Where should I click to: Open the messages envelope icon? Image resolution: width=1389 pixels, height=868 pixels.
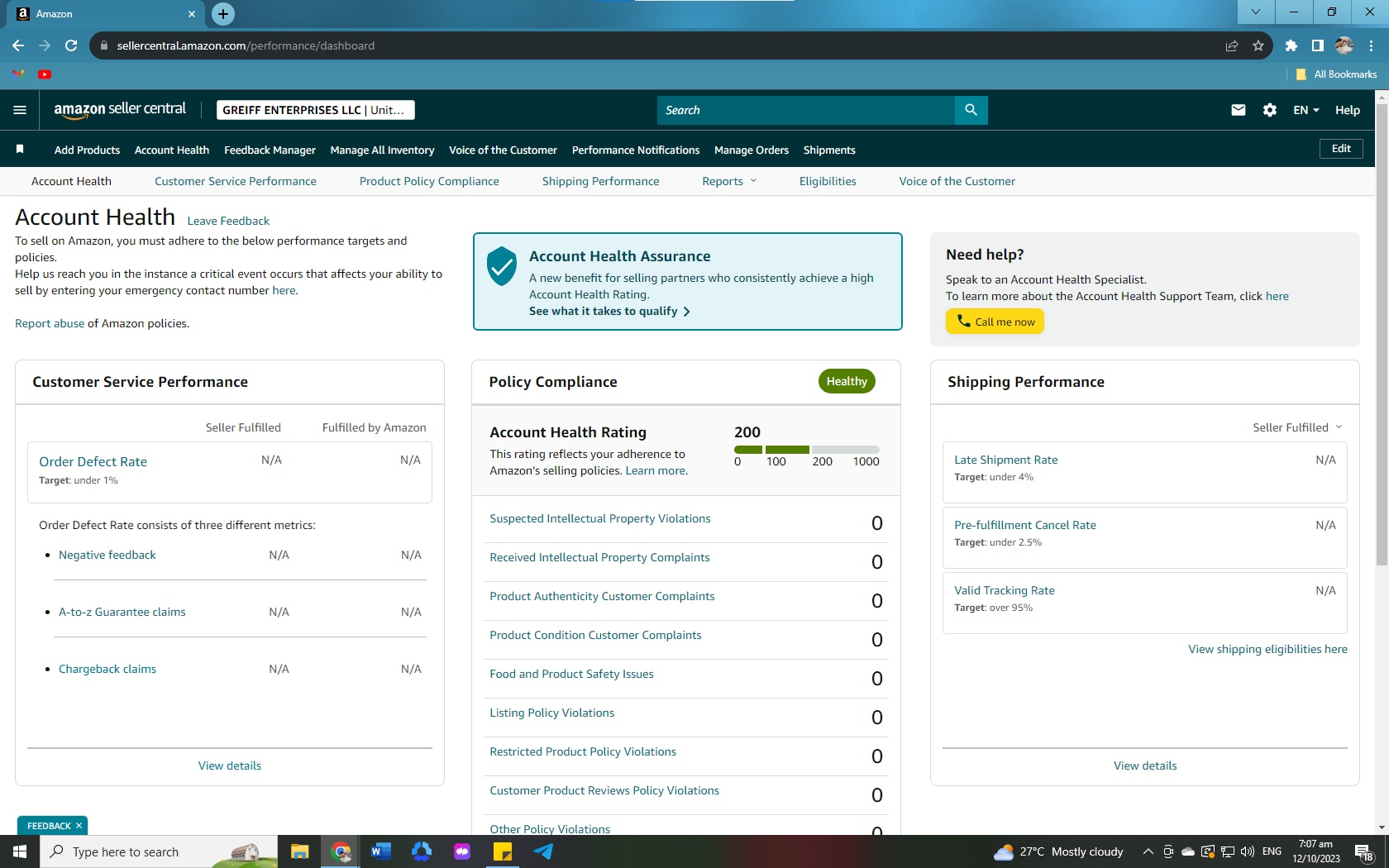point(1238,110)
